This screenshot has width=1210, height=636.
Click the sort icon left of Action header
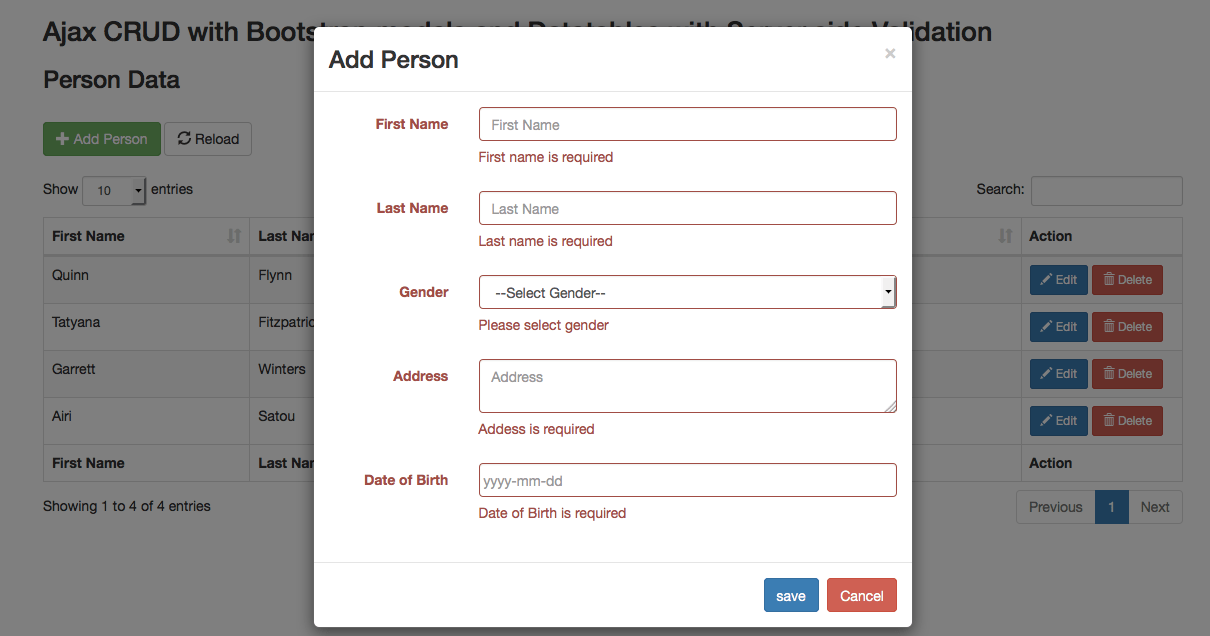click(x=1005, y=236)
